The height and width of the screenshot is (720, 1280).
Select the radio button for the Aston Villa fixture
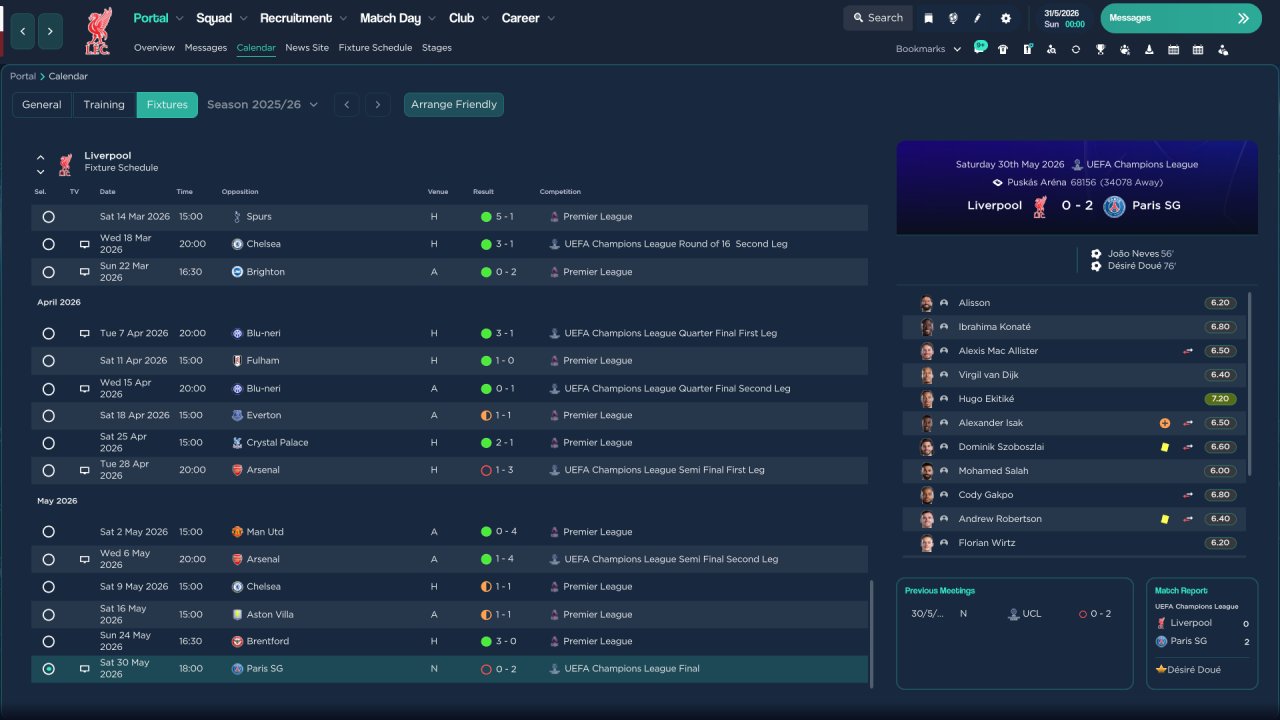(48, 614)
